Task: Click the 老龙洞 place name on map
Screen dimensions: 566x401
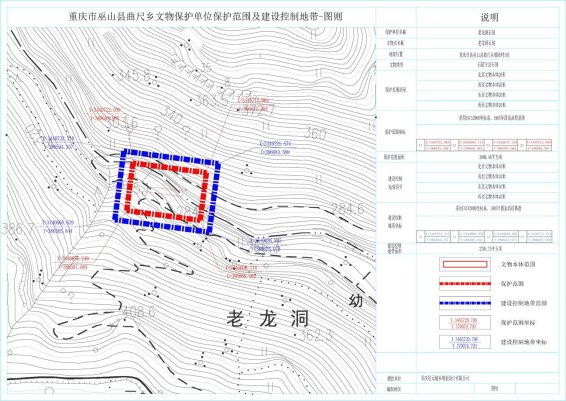Action: point(267,319)
